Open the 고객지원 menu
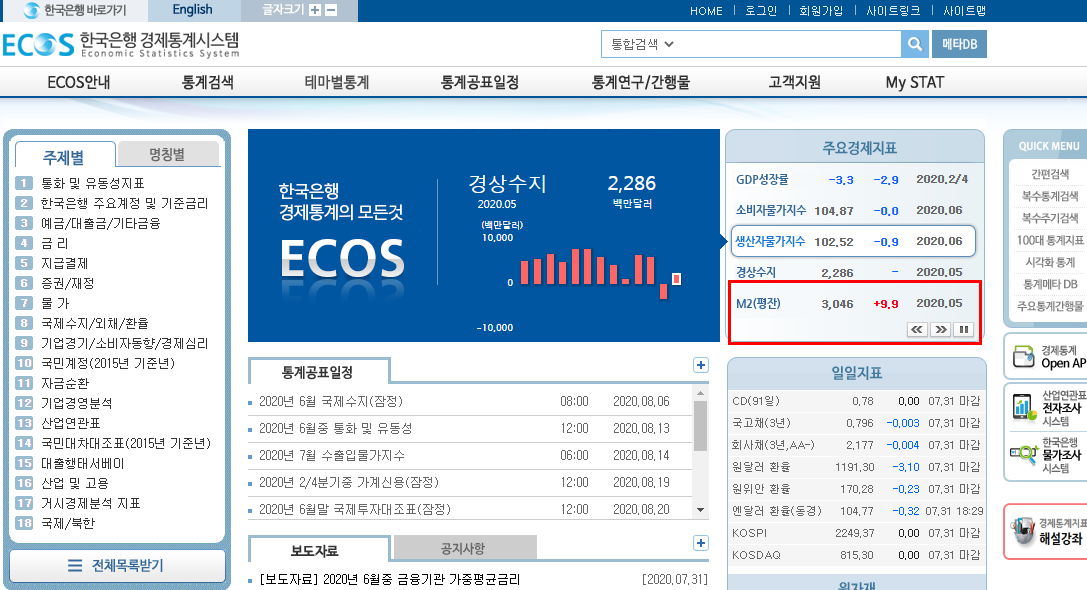1087x590 pixels. pyautogui.click(x=794, y=83)
